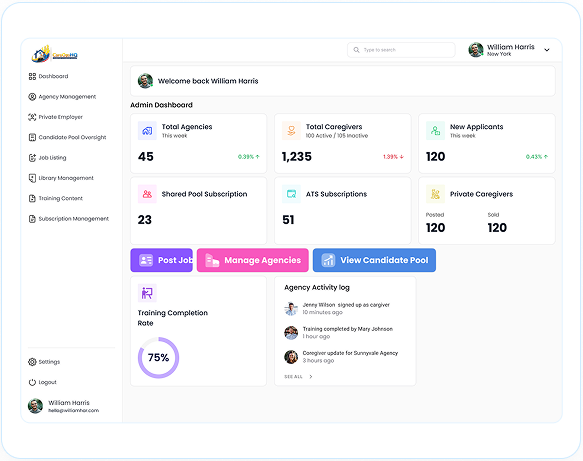
Task: Open Candidate Pool Oversight page
Action: coord(67,137)
